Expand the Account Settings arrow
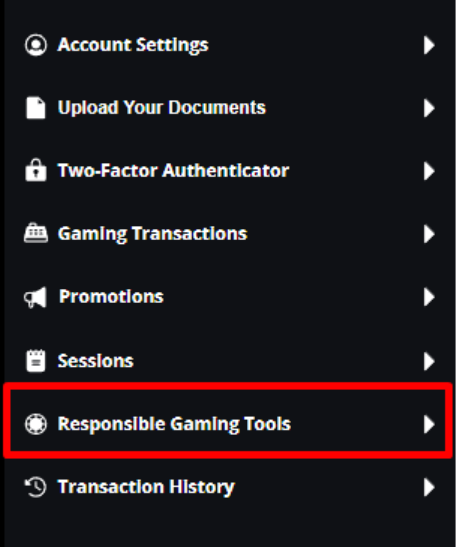 coord(429,45)
